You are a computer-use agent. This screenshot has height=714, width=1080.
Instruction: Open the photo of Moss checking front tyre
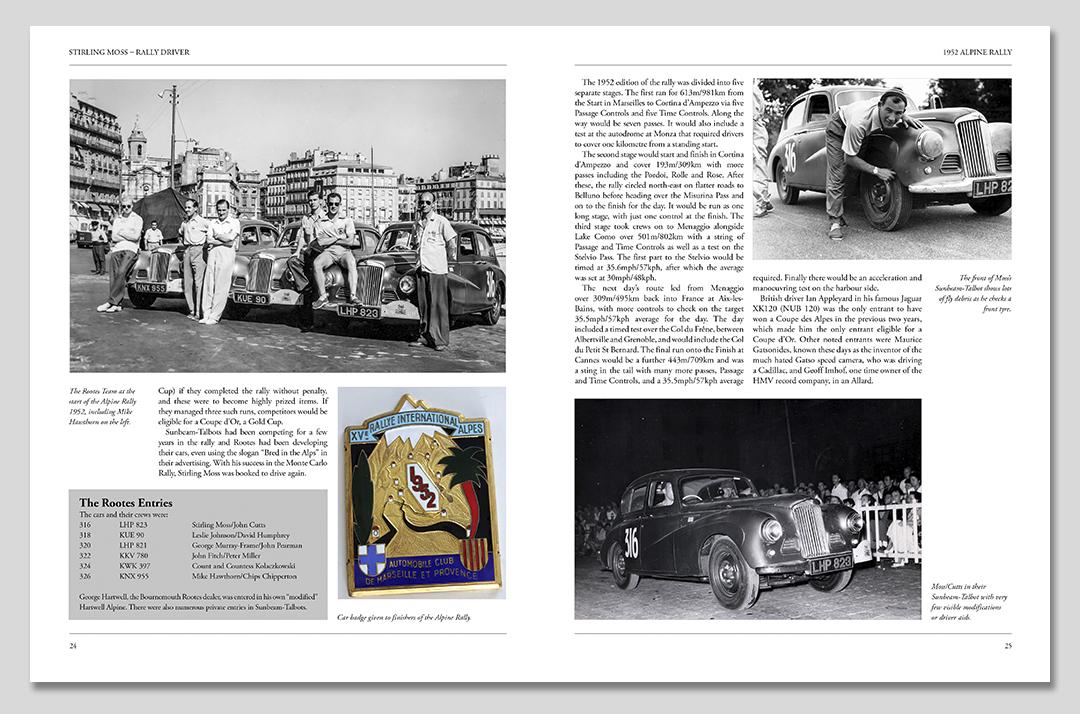(881, 169)
